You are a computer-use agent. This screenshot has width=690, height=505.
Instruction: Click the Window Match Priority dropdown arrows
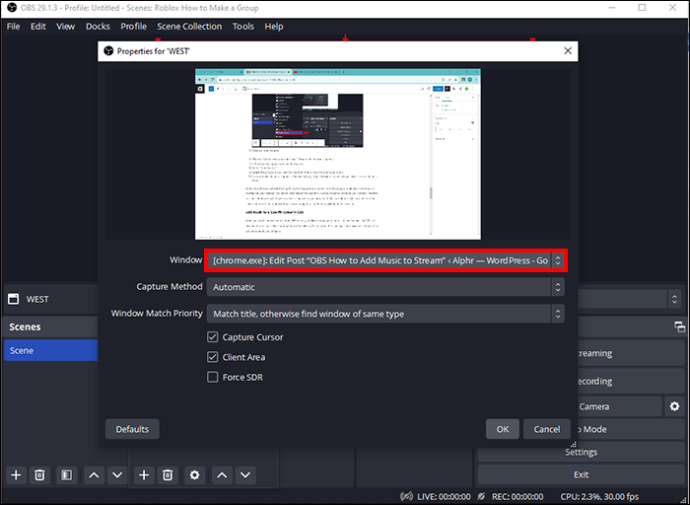coord(558,314)
